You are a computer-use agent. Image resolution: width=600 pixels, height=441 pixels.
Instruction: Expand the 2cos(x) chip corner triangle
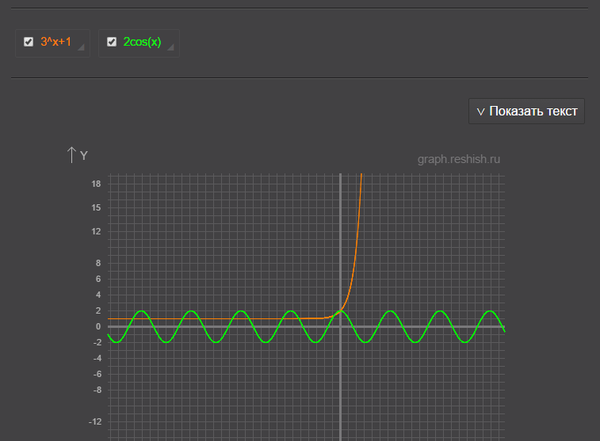coord(171,48)
